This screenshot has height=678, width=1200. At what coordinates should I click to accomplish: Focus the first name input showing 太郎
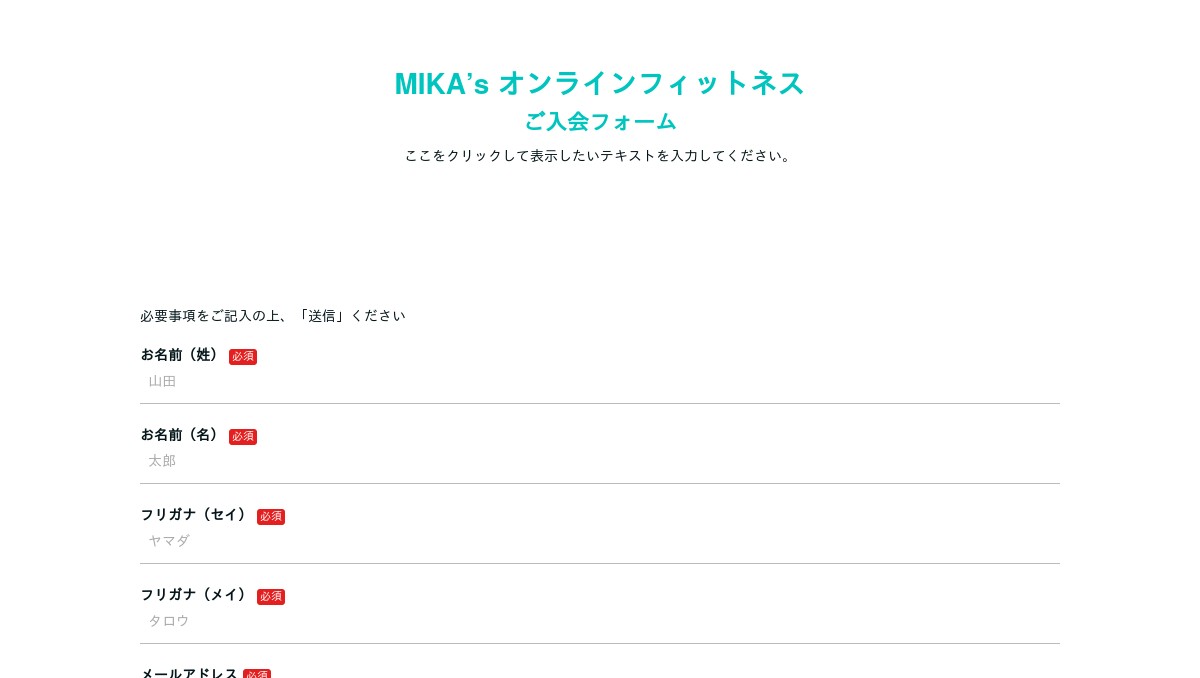[x=600, y=462]
